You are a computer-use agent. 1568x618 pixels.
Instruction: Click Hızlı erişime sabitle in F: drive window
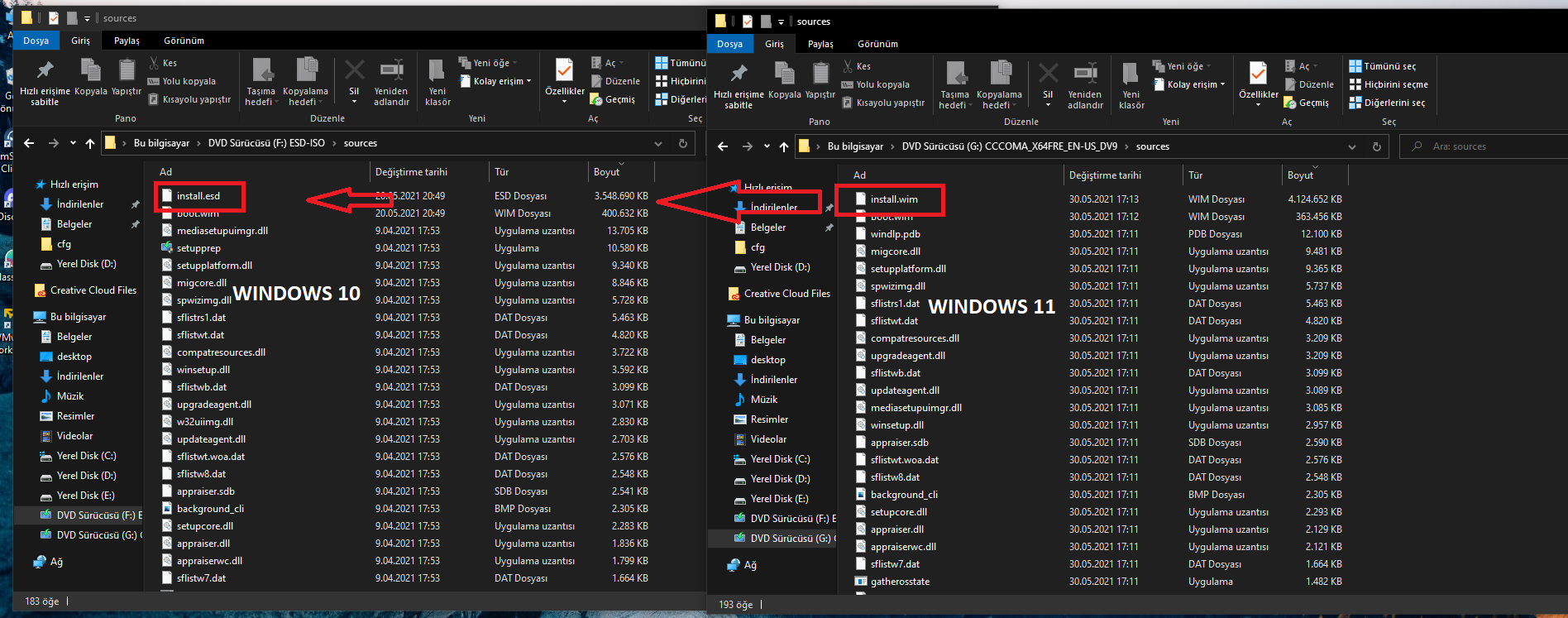[45, 83]
